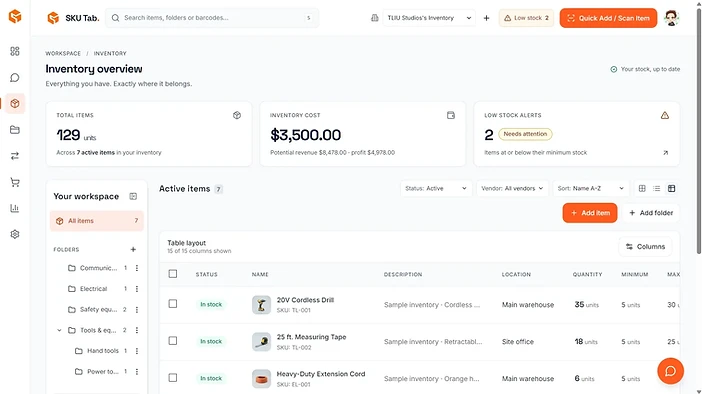702x394 pixels.
Task: Click the 20V Cordless Drill thumbnail
Action: [x=261, y=305]
